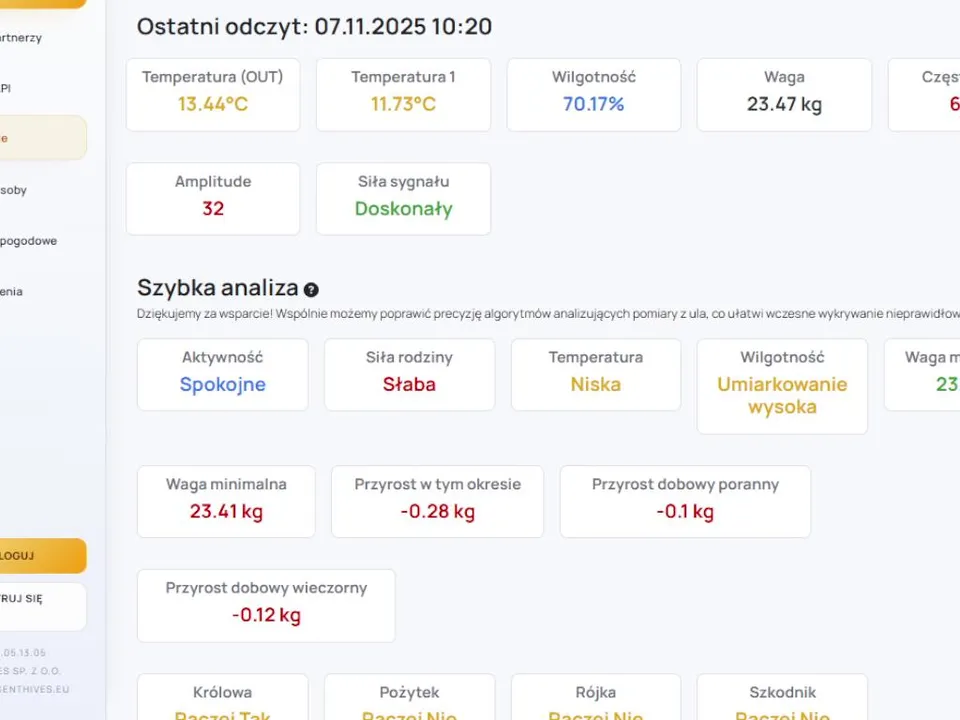Screen dimensions: 960x720
Task: Click the Amplitude value card
Action: (x=213, y=199)
